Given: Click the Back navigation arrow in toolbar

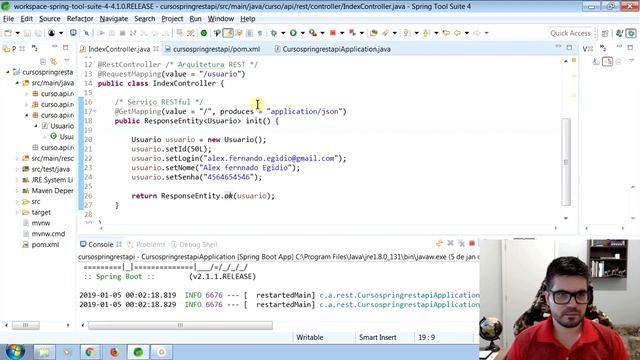Looking at the screenshot, I should point(457,33).
